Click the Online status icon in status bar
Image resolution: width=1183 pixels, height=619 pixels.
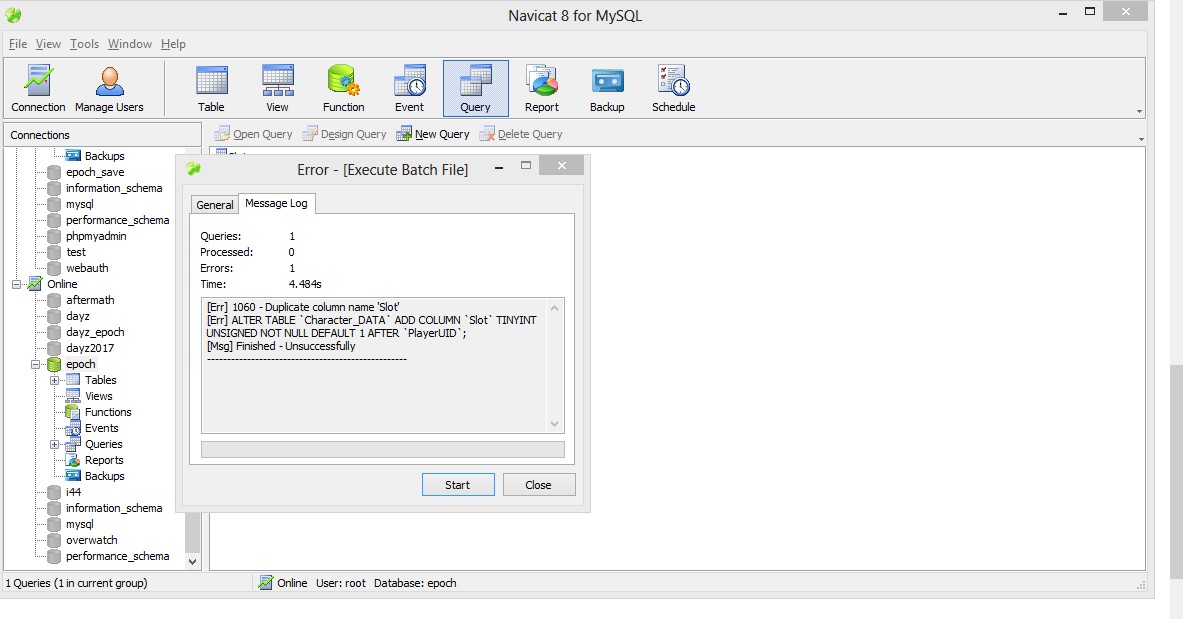coord(266,583)
